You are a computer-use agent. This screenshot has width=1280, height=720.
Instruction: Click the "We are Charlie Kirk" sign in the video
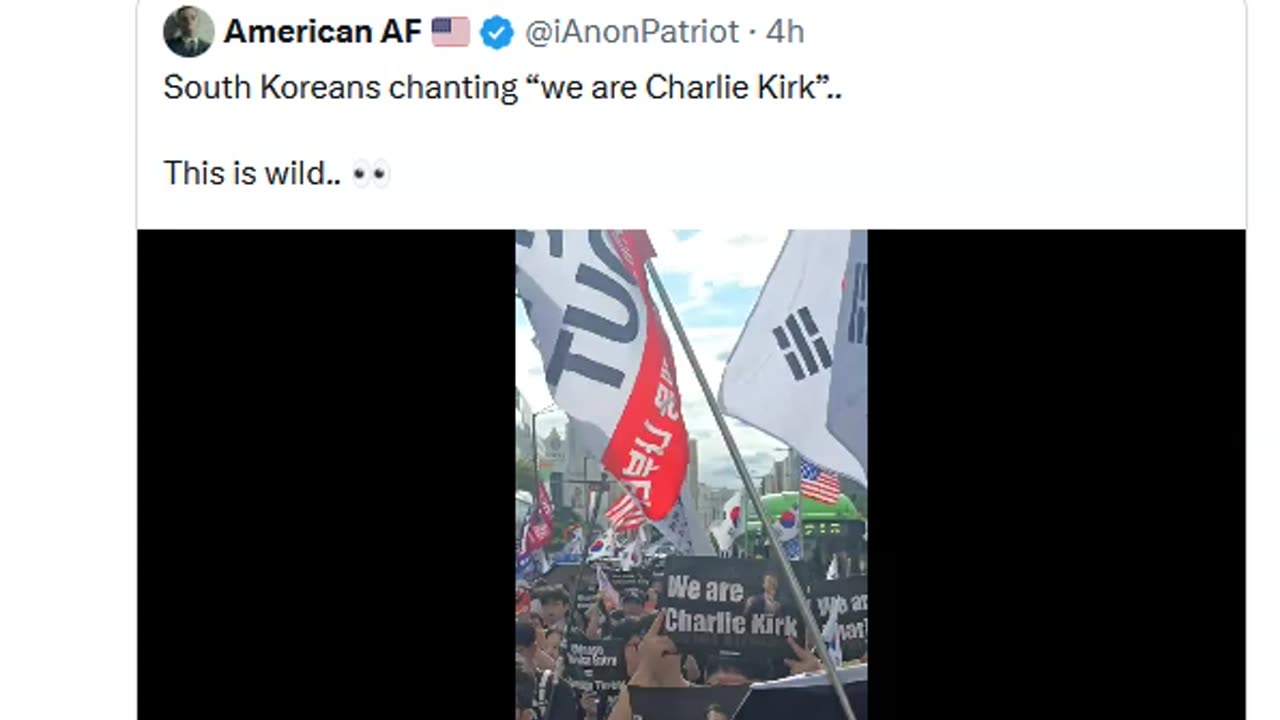click(x=731, y=607)
